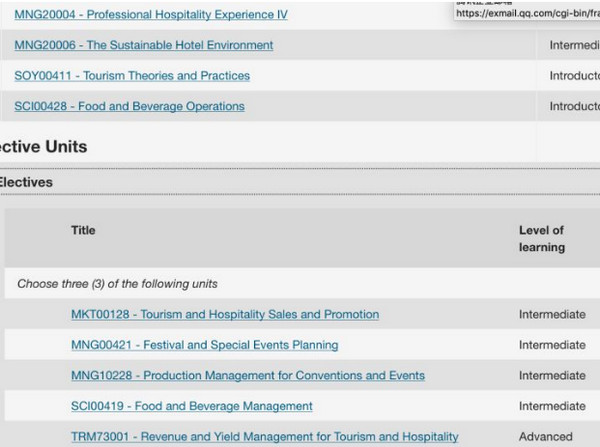Open MNG20004 Professional Hospitality Experience IV link
Image resolution: width=600 pixels, height=447 pixels.
[150, 15]
